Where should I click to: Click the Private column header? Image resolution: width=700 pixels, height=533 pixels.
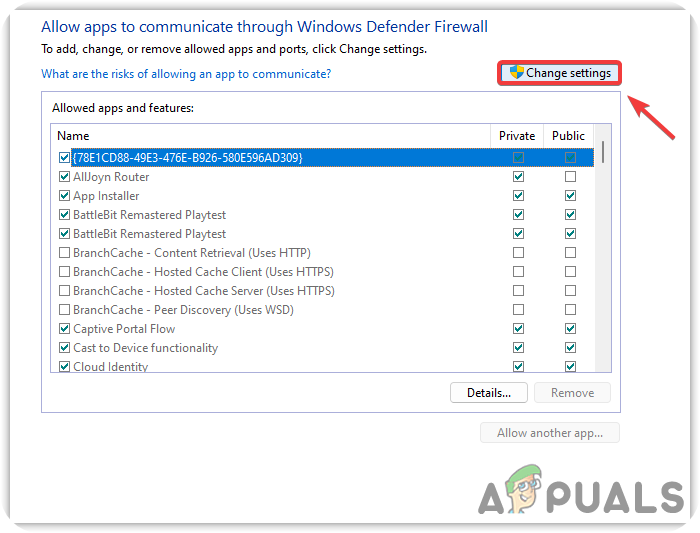click(x=517, y=136)
